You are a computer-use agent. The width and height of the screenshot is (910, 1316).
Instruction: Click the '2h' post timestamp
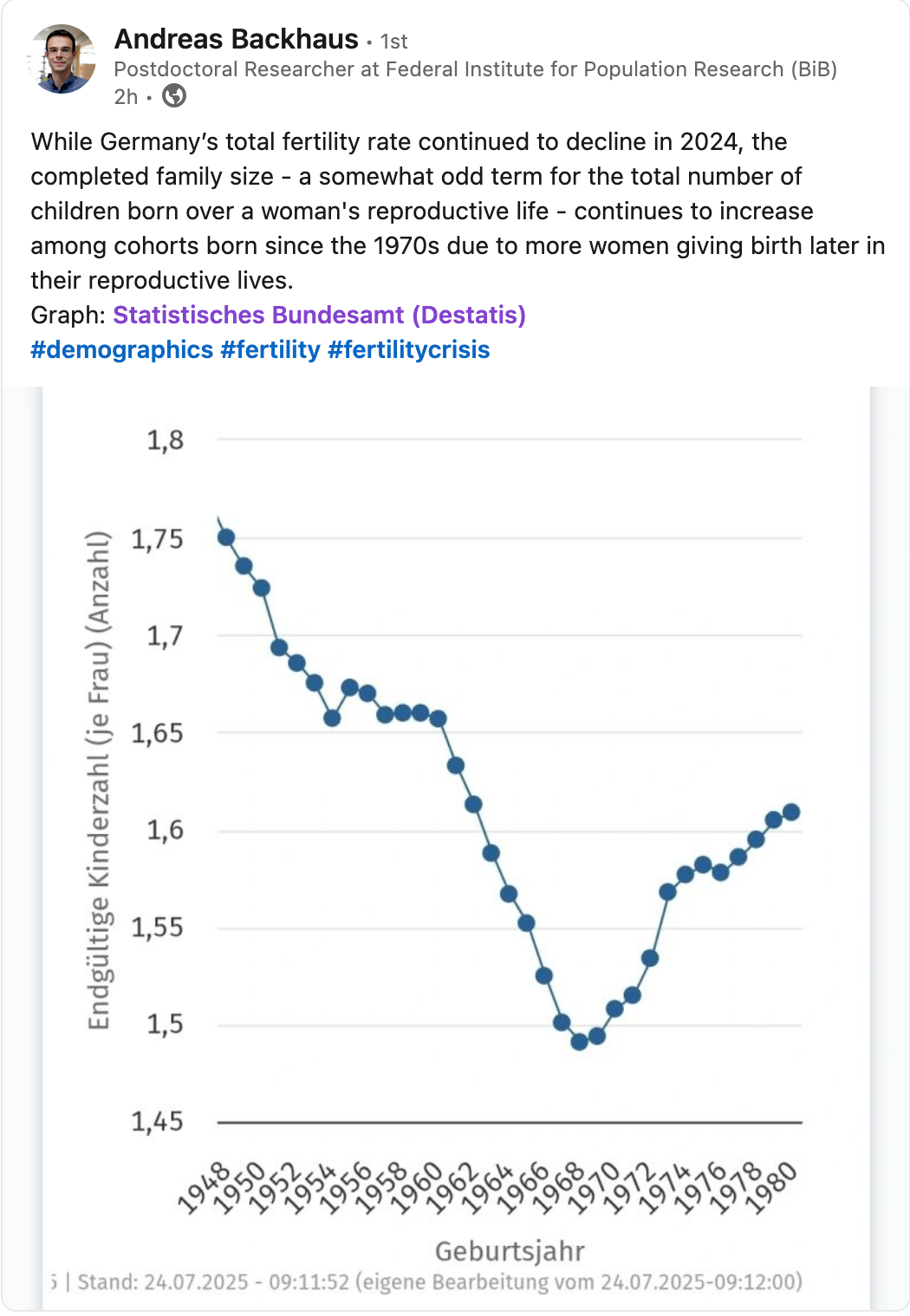(126, 96)
